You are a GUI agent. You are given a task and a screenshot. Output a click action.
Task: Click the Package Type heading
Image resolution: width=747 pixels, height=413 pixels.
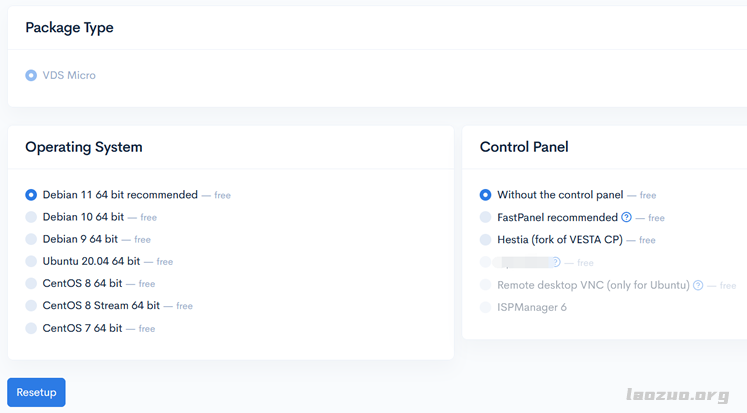tap(69, 28)
